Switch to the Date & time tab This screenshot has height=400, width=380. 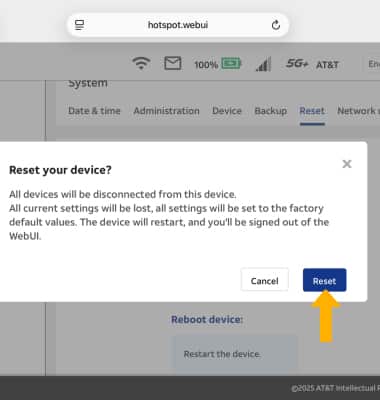point(94,111)
